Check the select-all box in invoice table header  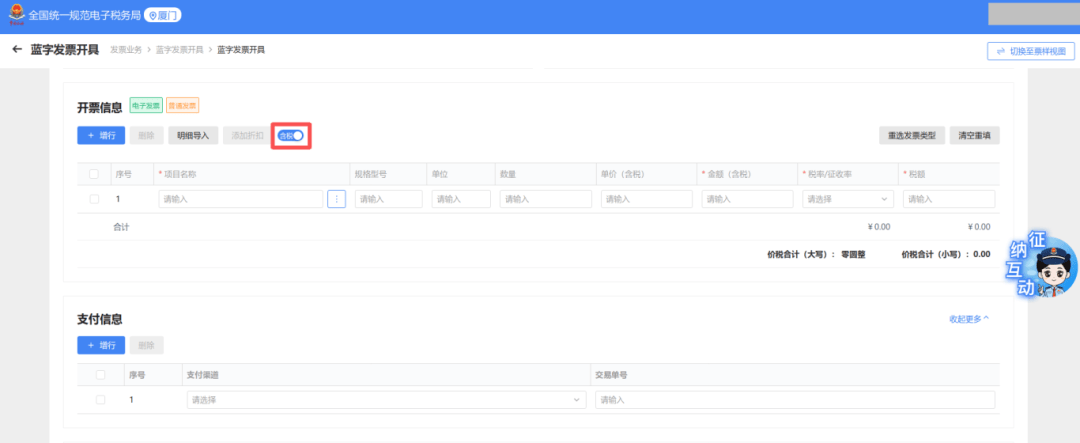click(94, 174)
